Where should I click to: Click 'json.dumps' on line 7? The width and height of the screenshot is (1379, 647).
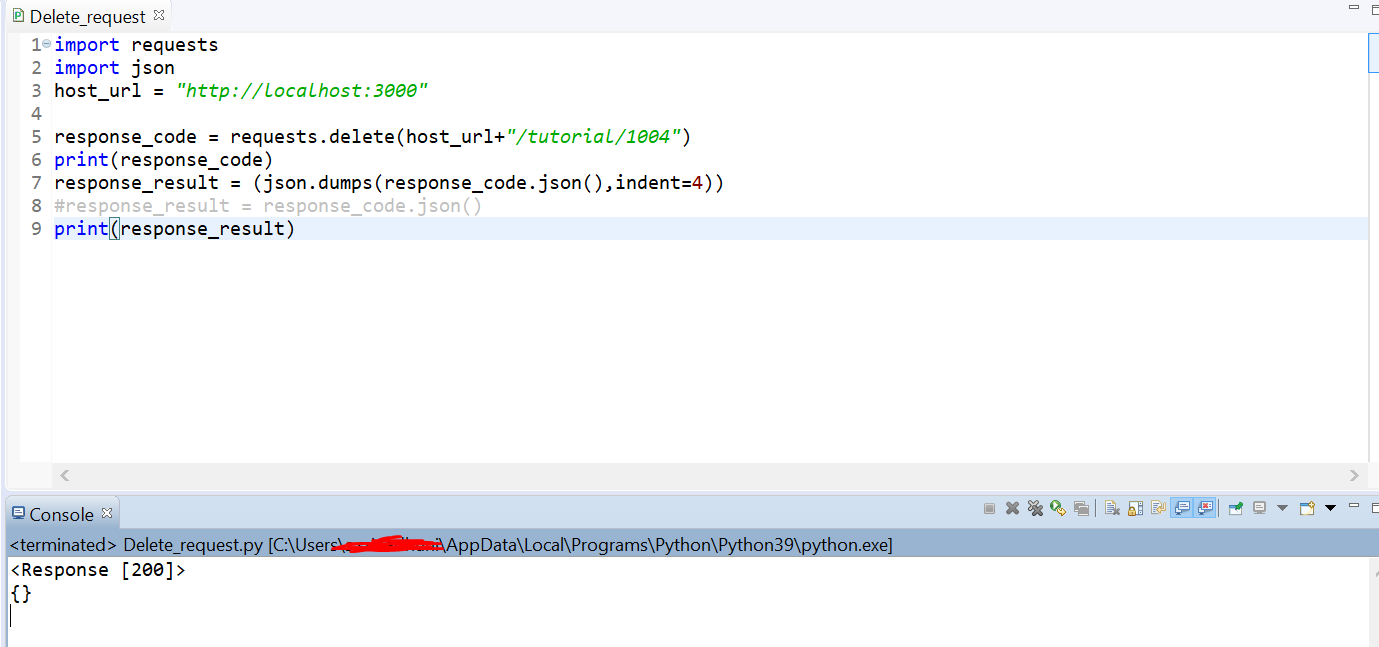[318, 183]
